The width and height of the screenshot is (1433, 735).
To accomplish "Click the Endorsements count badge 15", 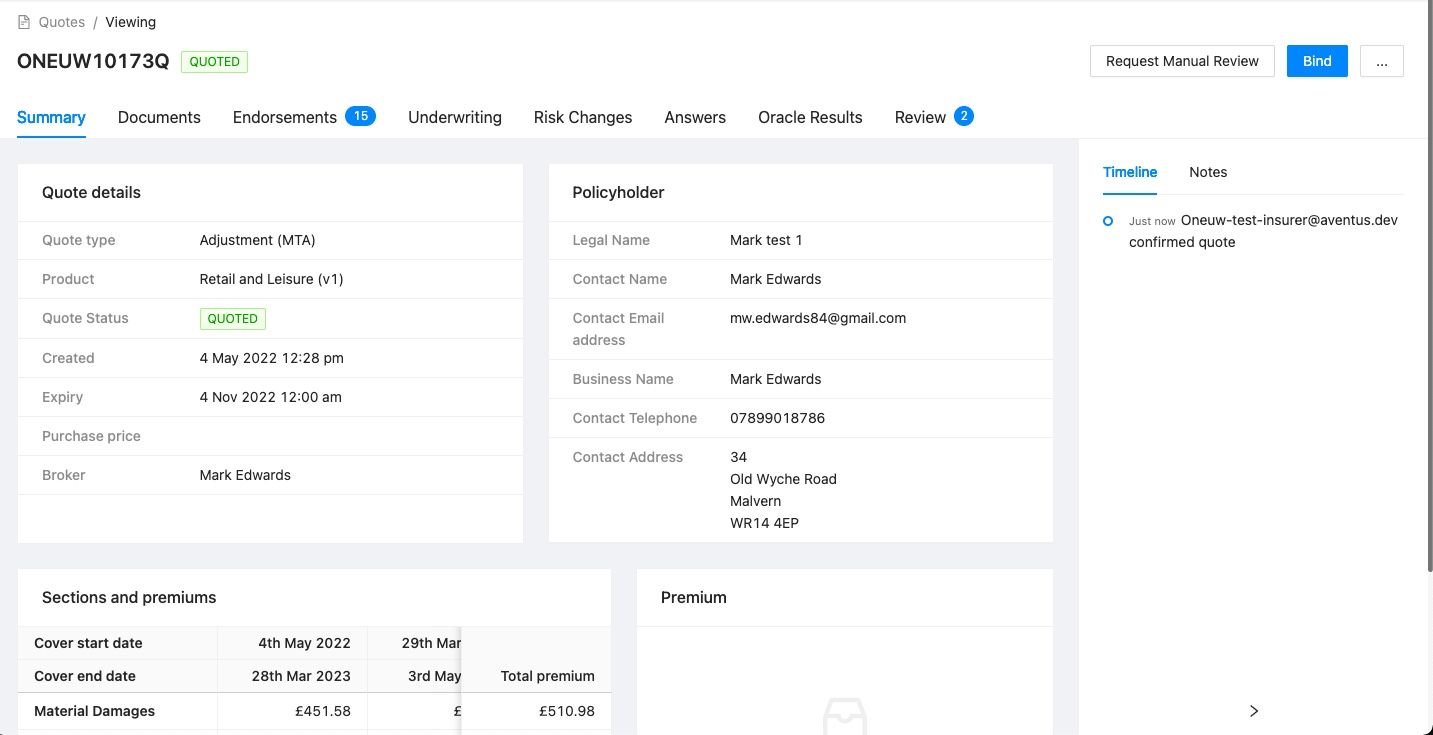I will tap(360, 116).
